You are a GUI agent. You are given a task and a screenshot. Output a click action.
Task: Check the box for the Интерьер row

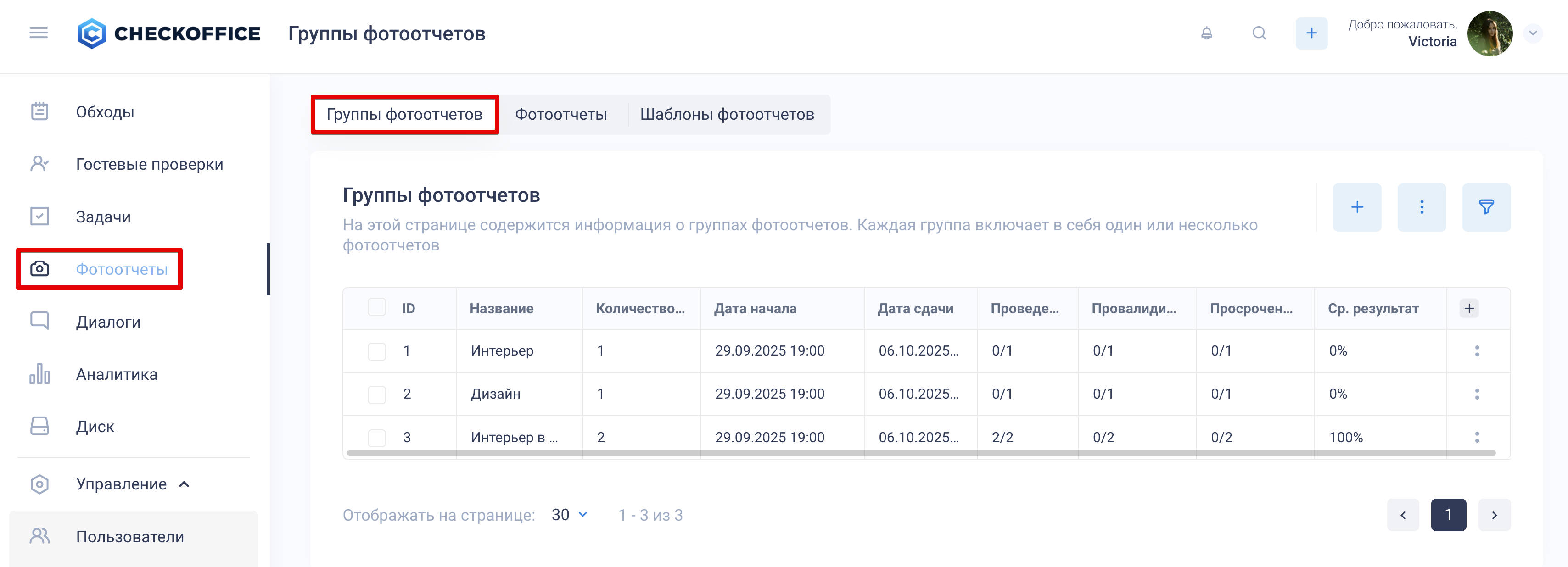[x=377, y=351]
